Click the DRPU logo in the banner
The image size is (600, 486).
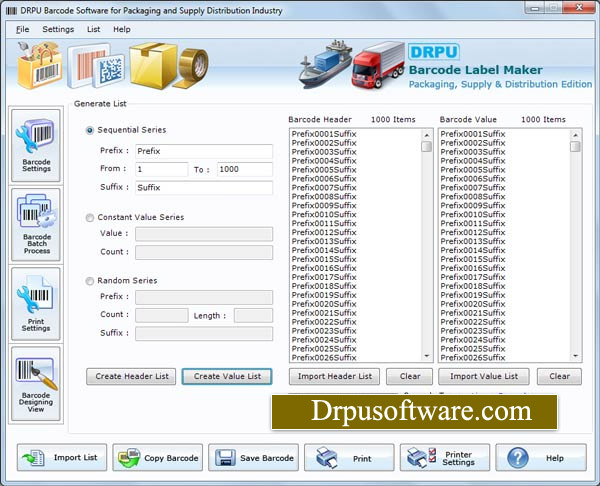tap(434, 52)
